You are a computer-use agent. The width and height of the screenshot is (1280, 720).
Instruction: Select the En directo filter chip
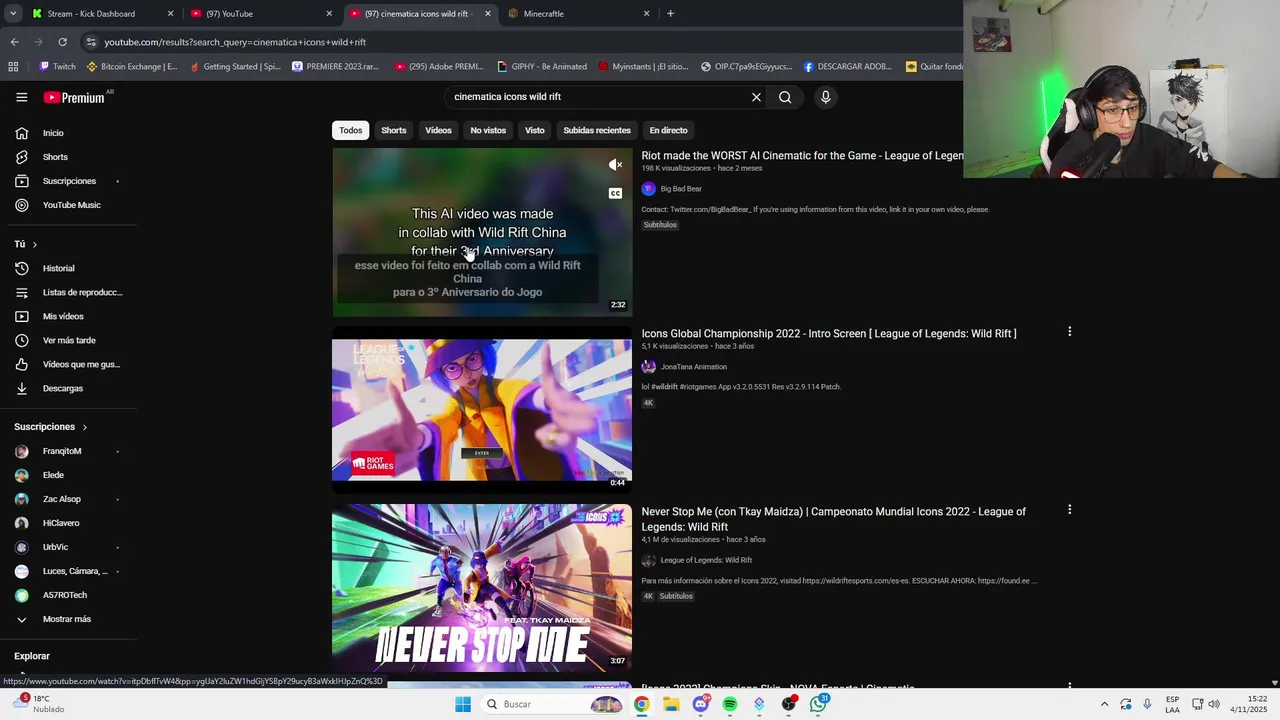(x=668, y=130)
